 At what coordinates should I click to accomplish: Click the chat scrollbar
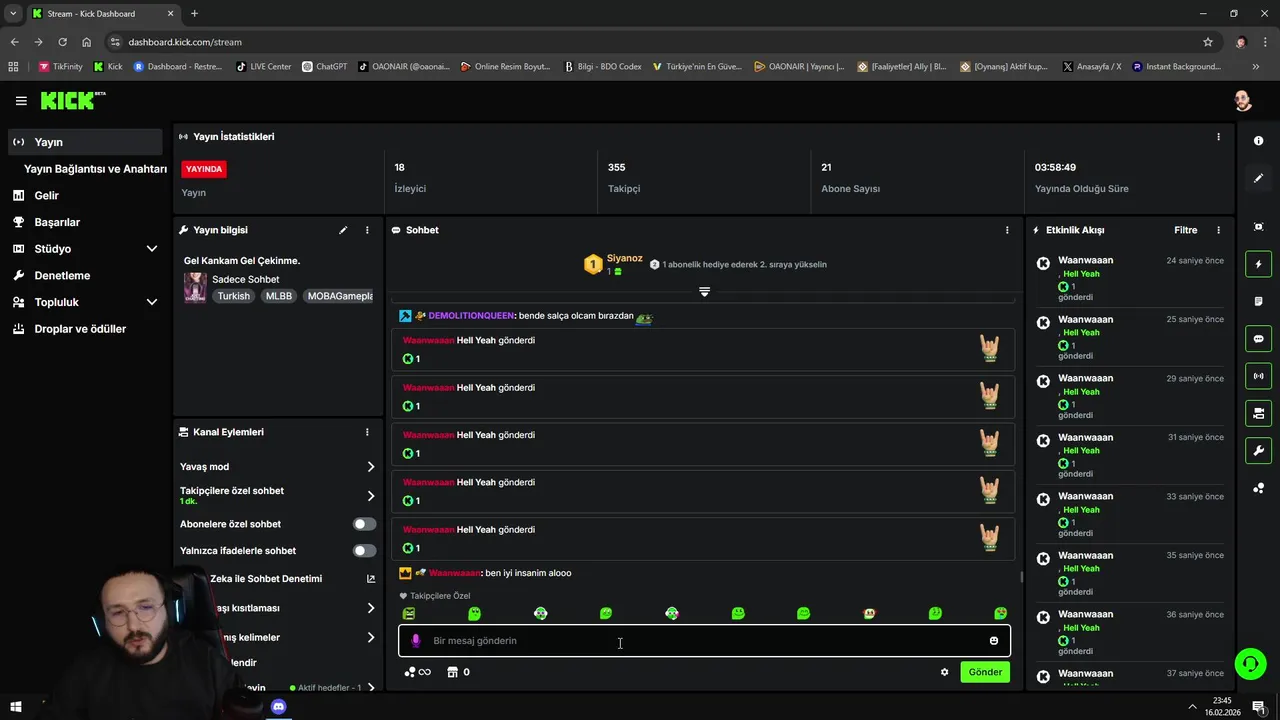1021,577
